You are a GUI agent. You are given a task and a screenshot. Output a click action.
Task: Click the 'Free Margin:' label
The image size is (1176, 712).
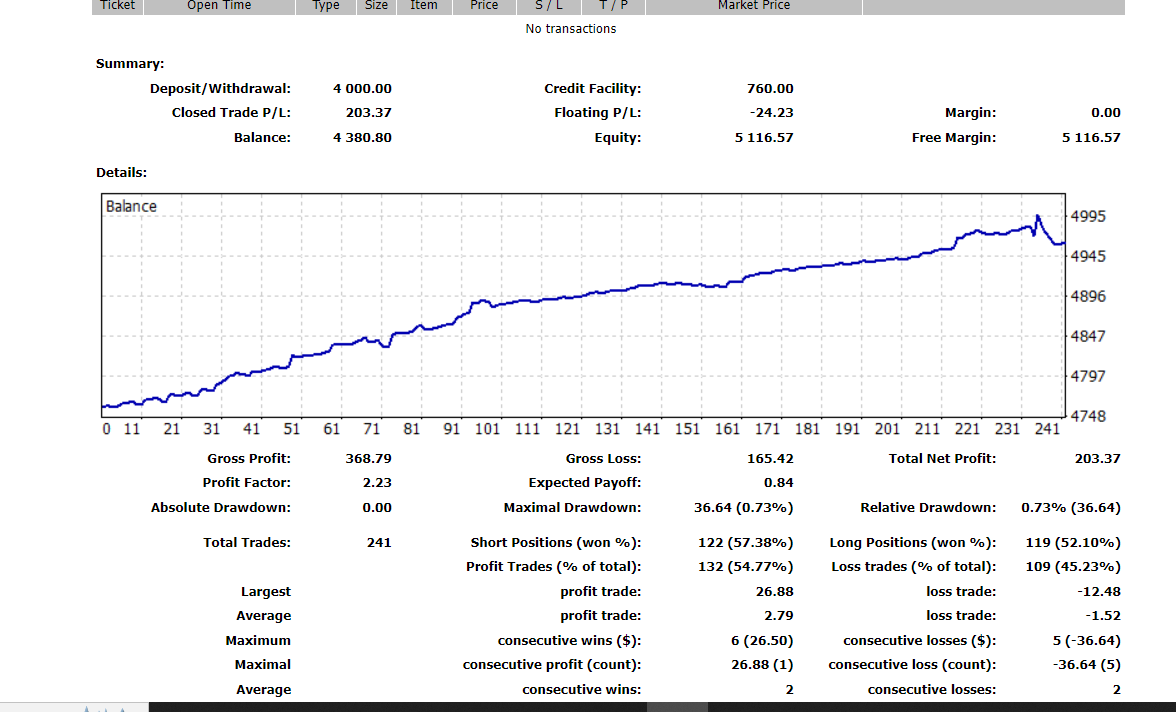click(954, 137)
